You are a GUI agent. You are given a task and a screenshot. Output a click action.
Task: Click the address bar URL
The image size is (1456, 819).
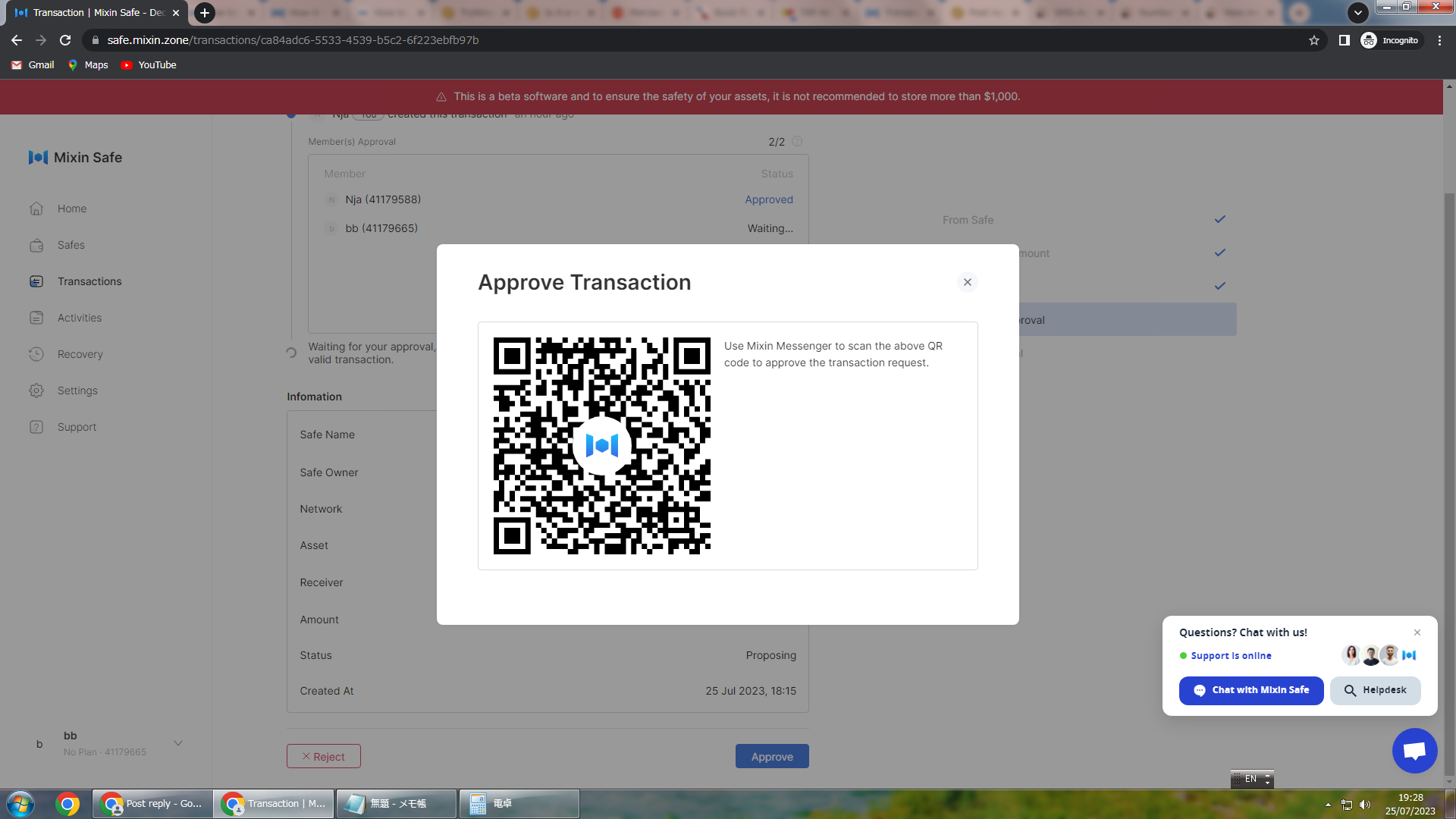coord(293,40)
